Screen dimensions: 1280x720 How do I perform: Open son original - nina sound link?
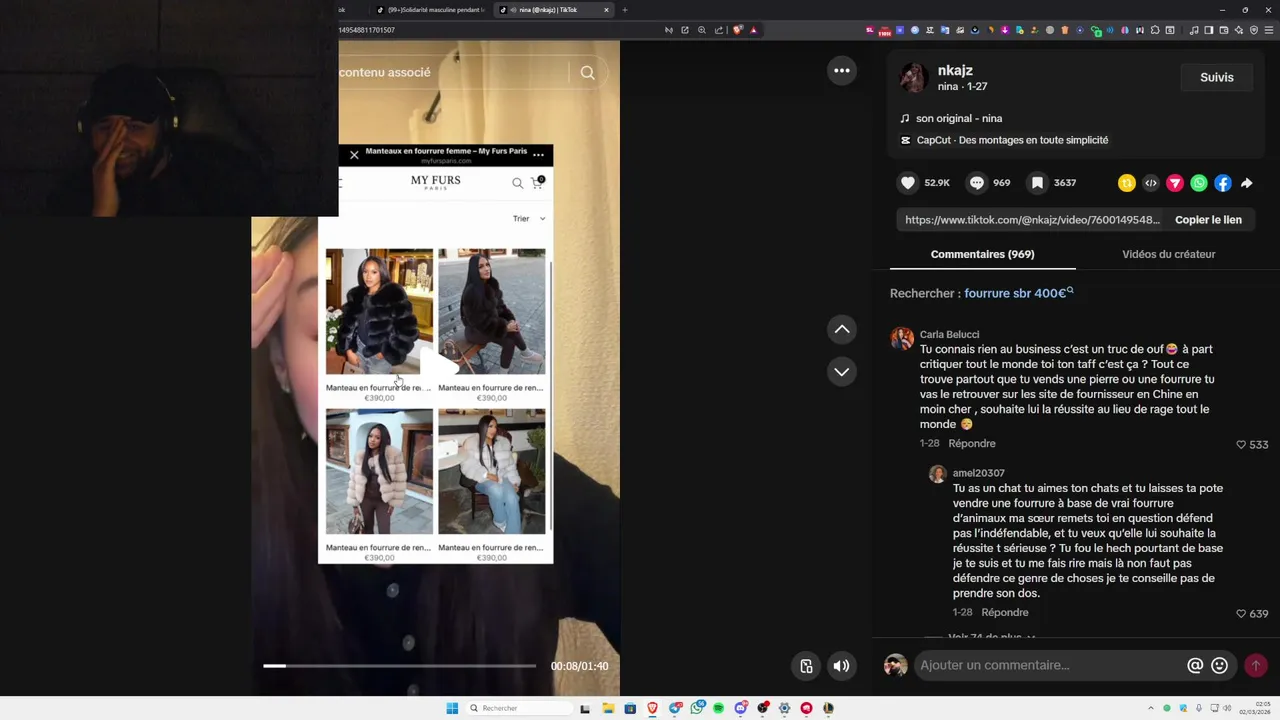pyautogui.click(x=959, y=118)
